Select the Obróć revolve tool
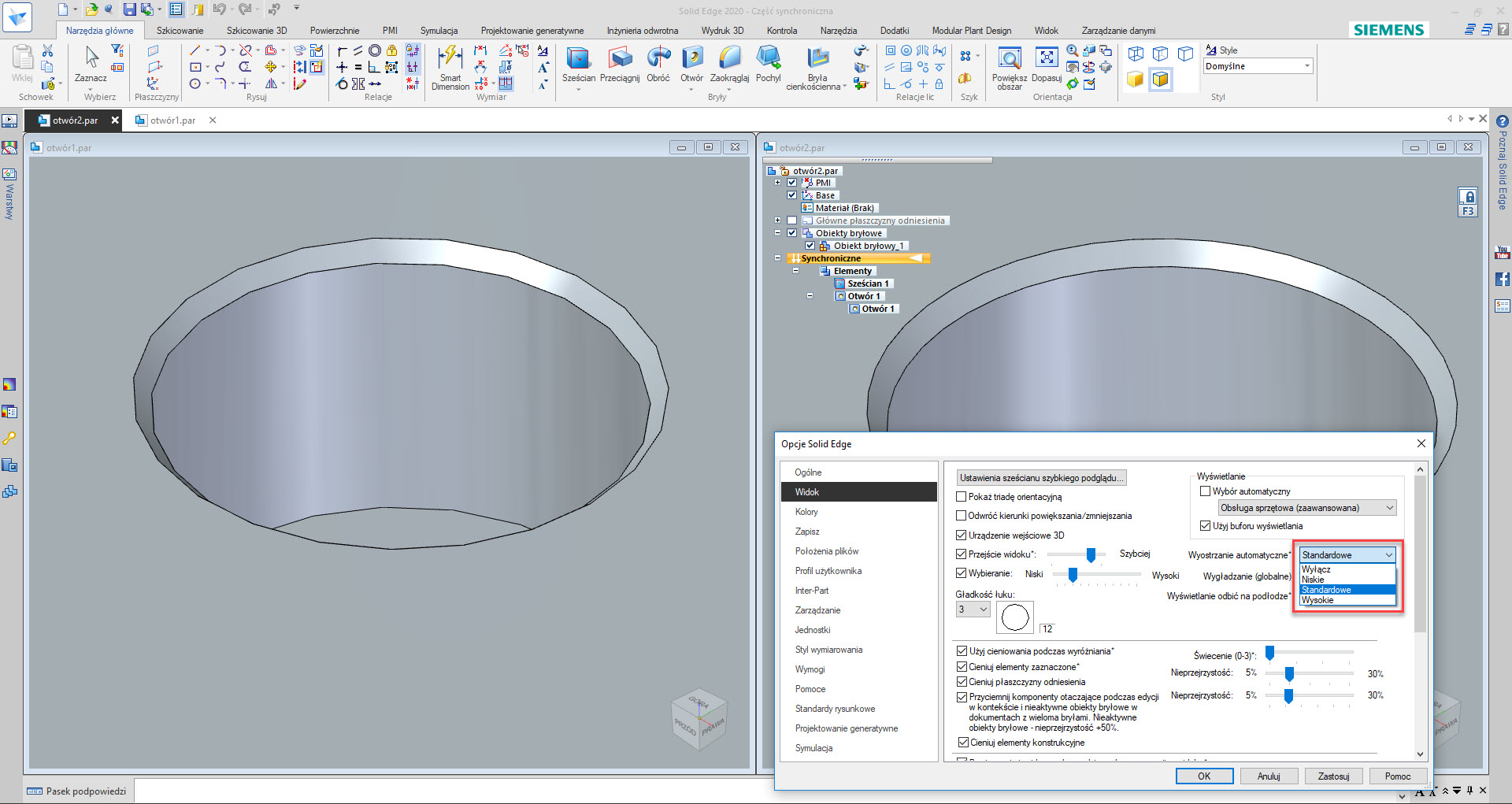 pyautogui.click(x=658, y=65)
